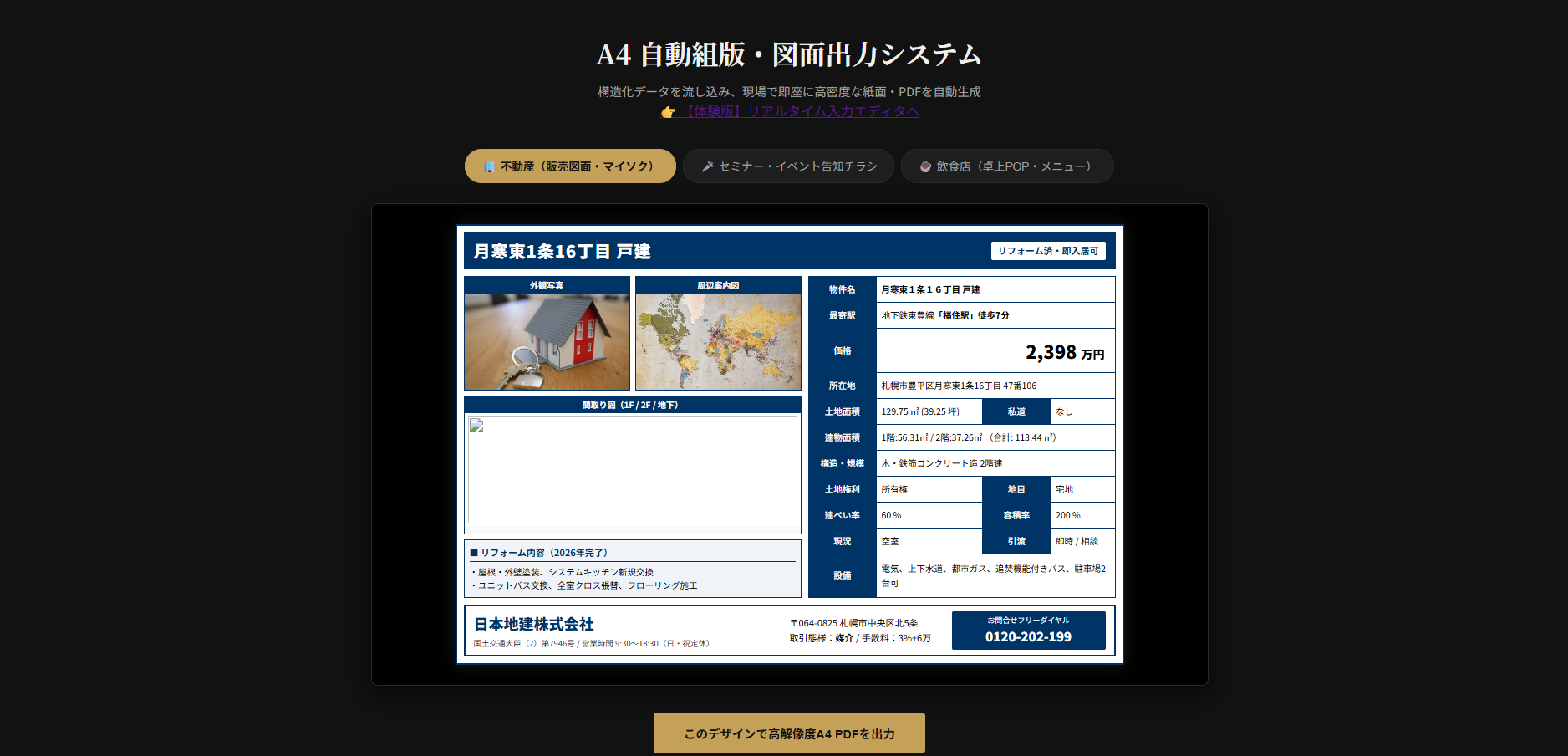Switch to セミナー・イベント告知チラシ tab
The width and height of the screenshot is (1568, 756).
tap(788, 166)
